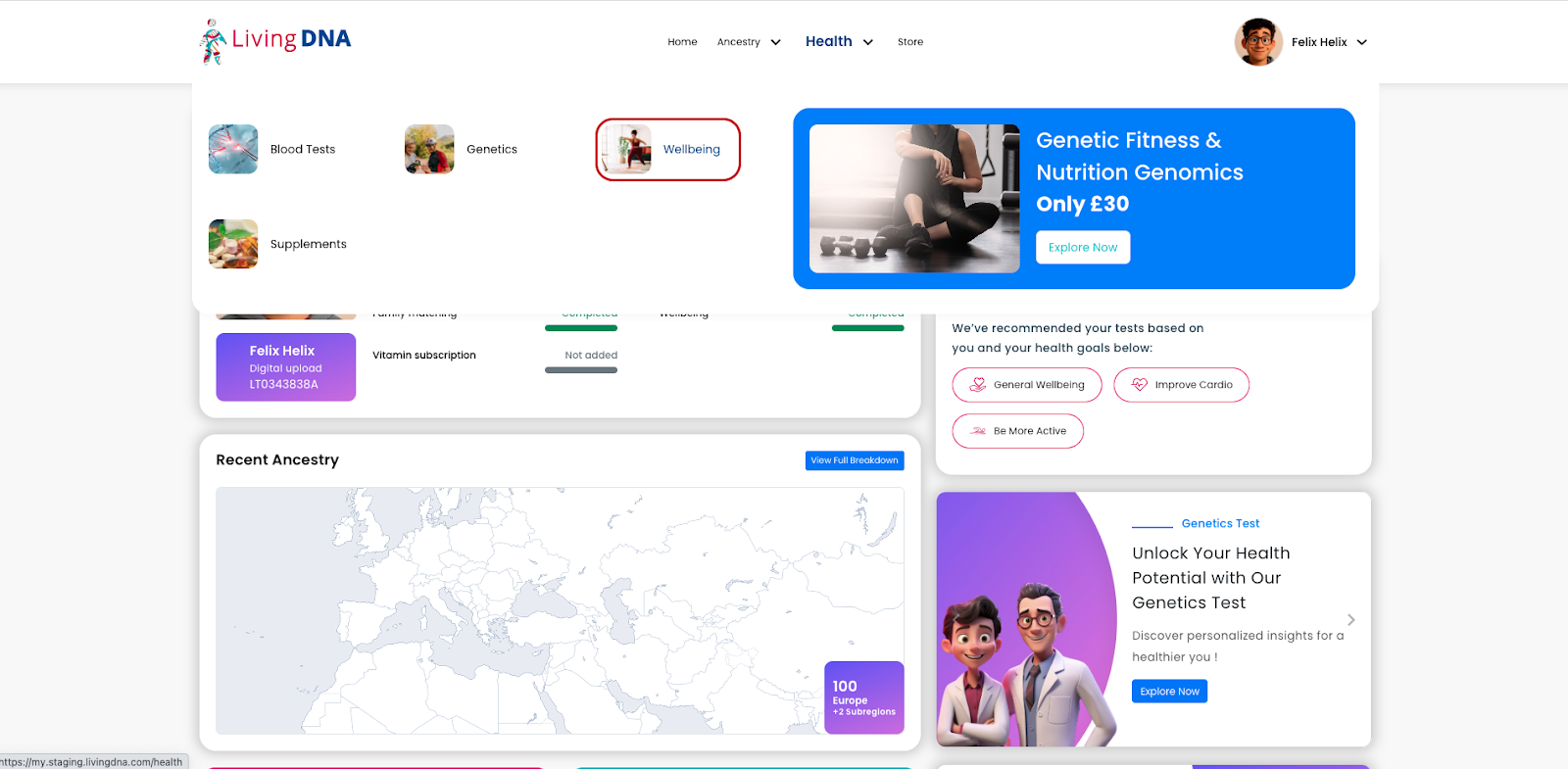
Task: Click Explore Now on Genetic Fitness banner
Action: point(1083,247)
